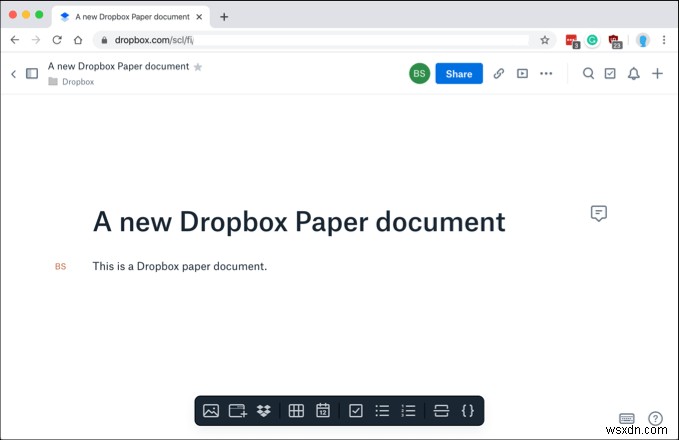Insert a table from the bottom toolbar
The width and height of the screenshot is (679, 440).
pyautogui.click(x=296, y=410)
